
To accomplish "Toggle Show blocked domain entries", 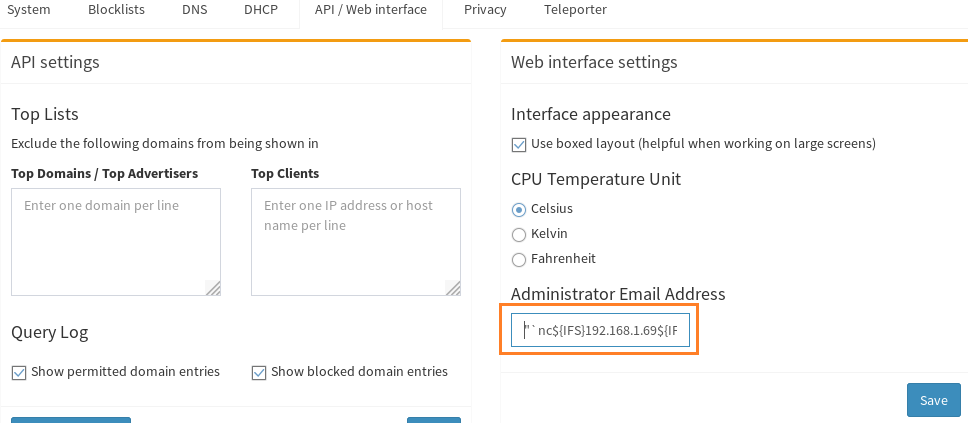I will (259, 372).
